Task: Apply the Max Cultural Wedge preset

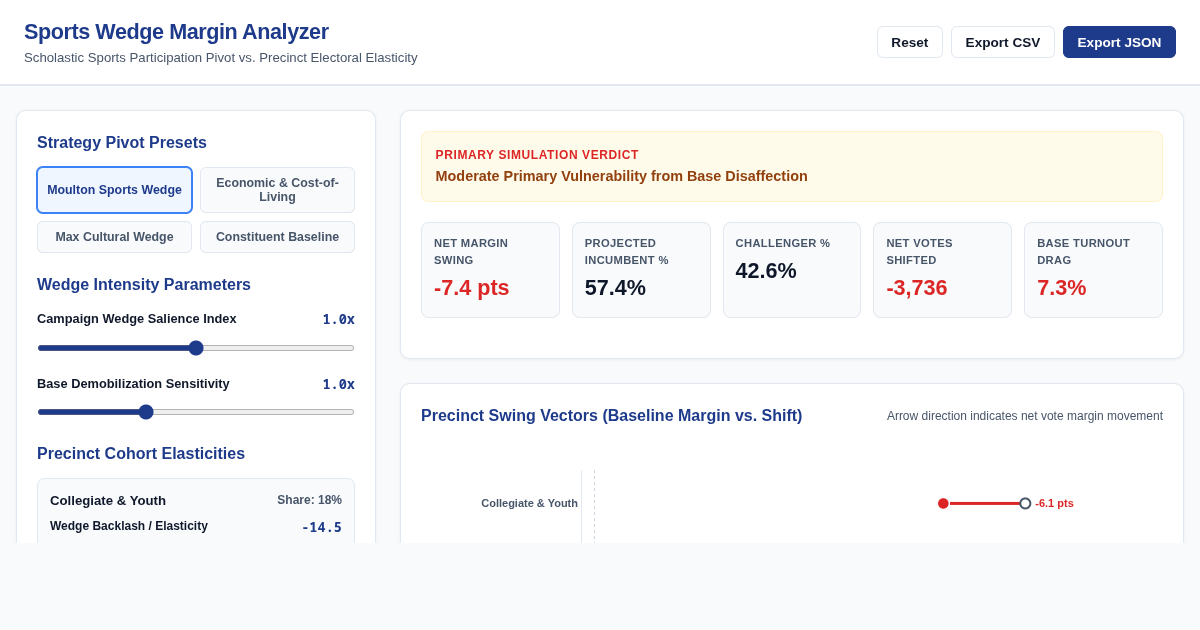Action: pyautogui.click(x=114, y=237)
